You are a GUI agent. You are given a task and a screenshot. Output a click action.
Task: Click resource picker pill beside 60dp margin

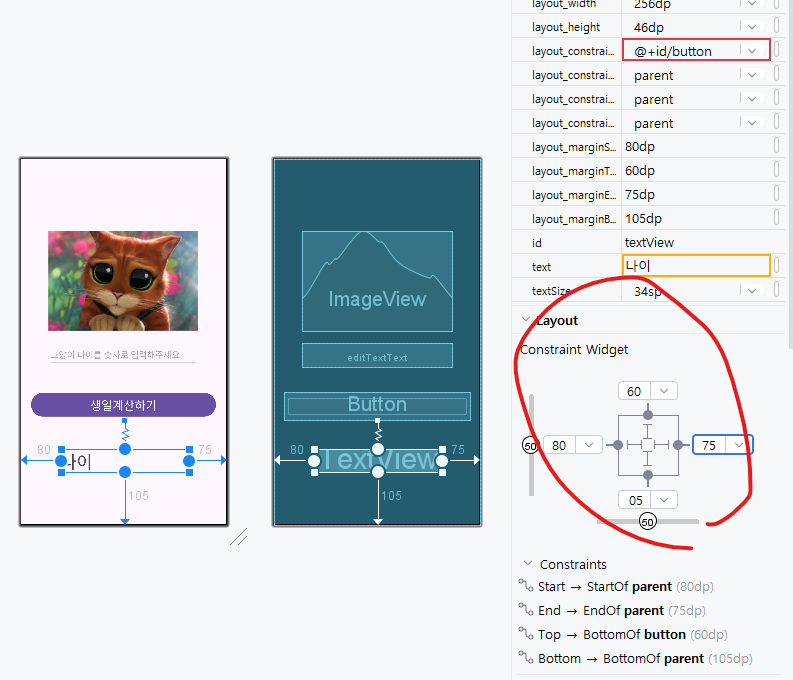(x=776, y=169)
